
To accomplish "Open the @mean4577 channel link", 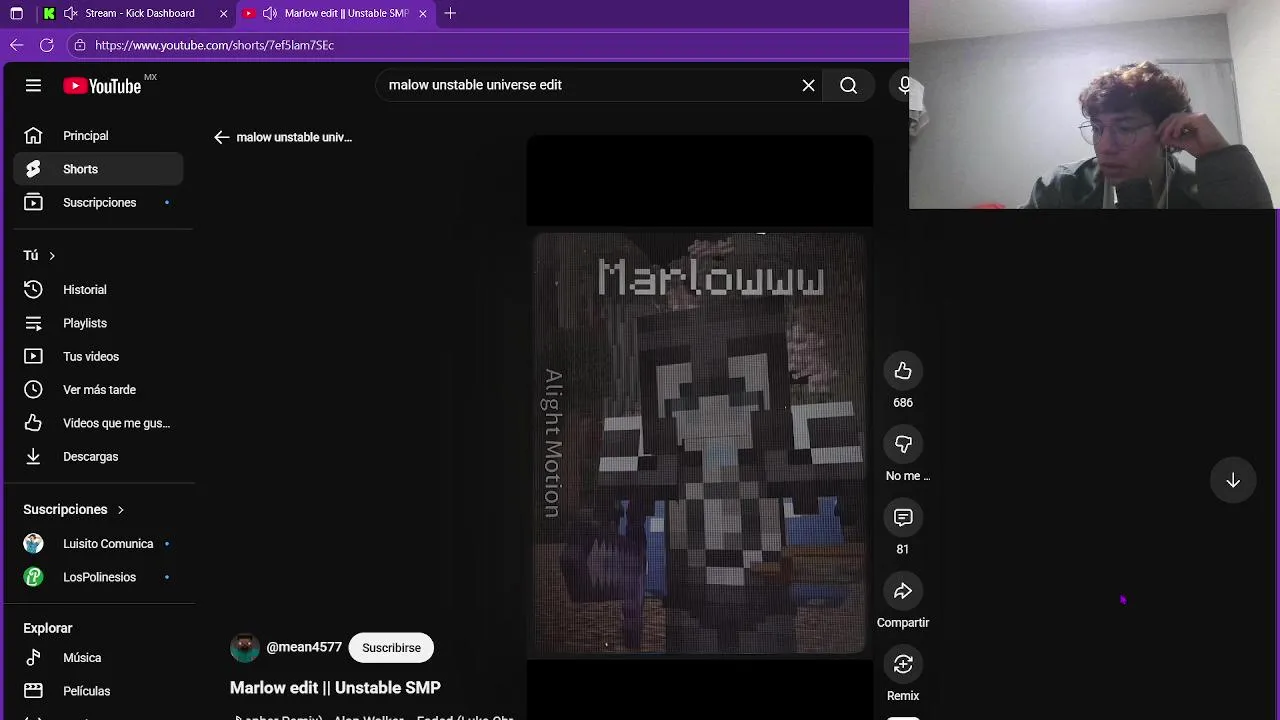I will [x=304, y=647].
